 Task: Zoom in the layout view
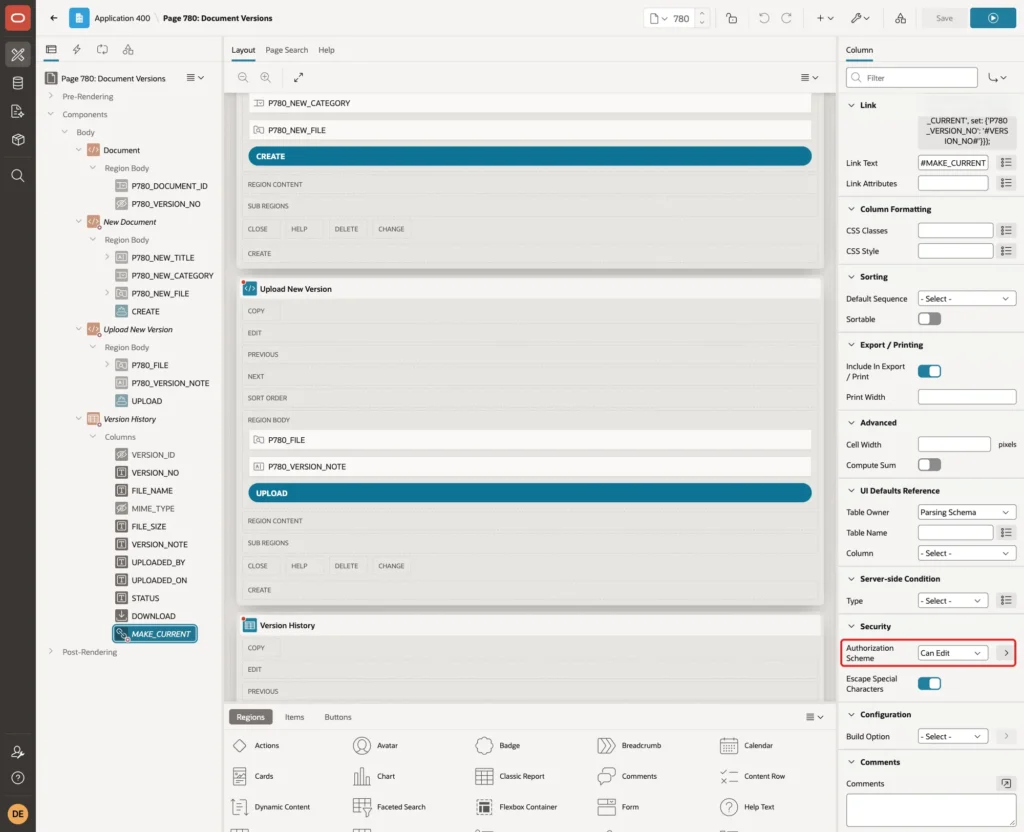[266, 77]
